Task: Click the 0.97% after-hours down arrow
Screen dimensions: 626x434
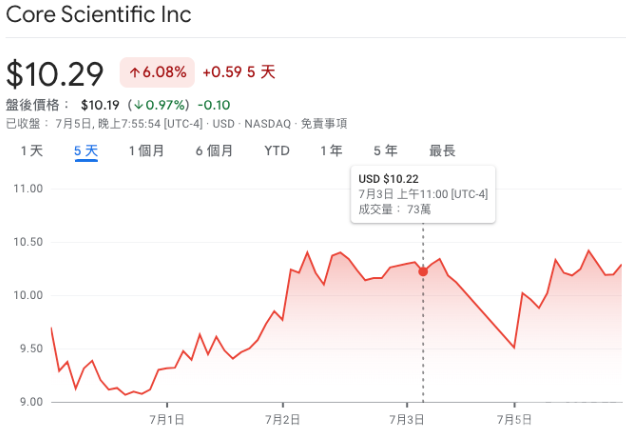Action: (139, 105)
